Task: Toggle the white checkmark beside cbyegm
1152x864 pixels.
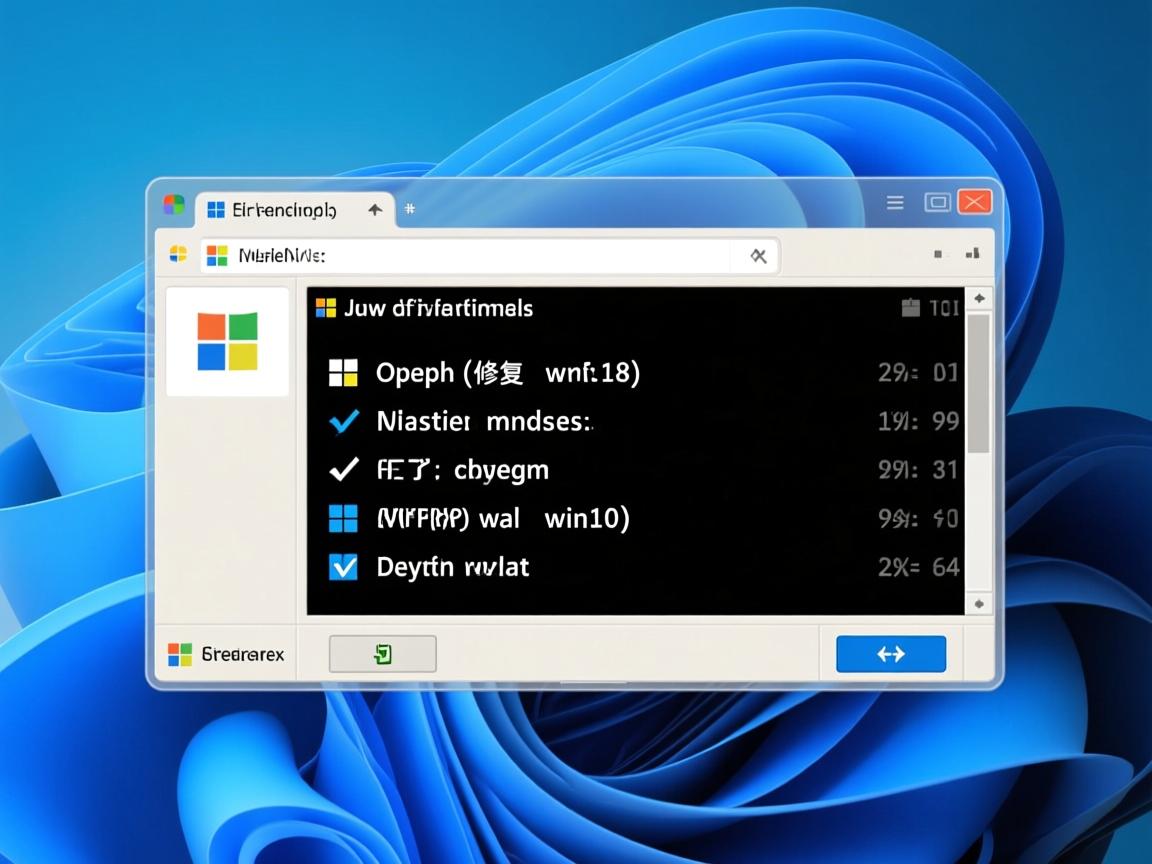Action: (x=343, y=469)
